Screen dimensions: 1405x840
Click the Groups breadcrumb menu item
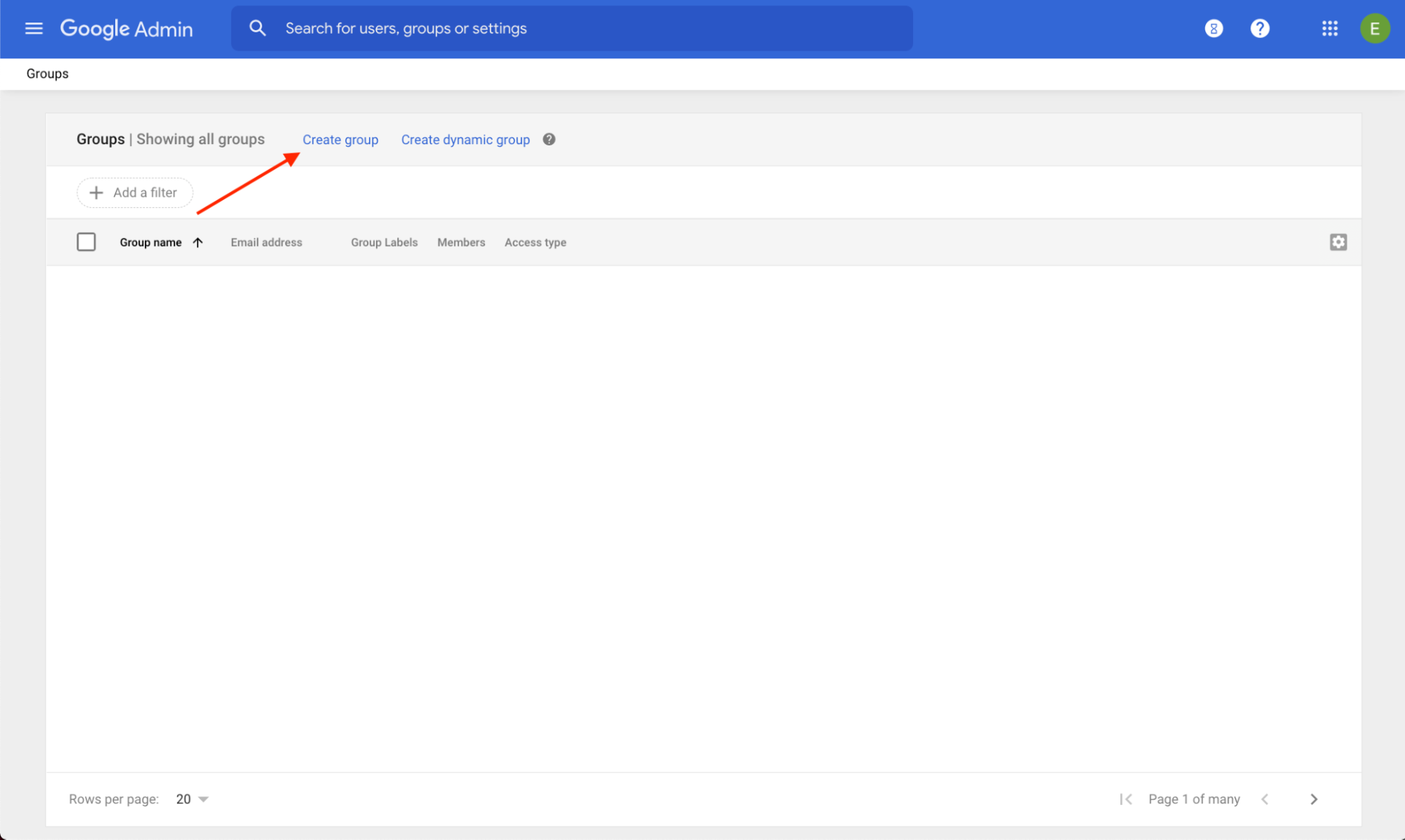[x=47, y=73]
